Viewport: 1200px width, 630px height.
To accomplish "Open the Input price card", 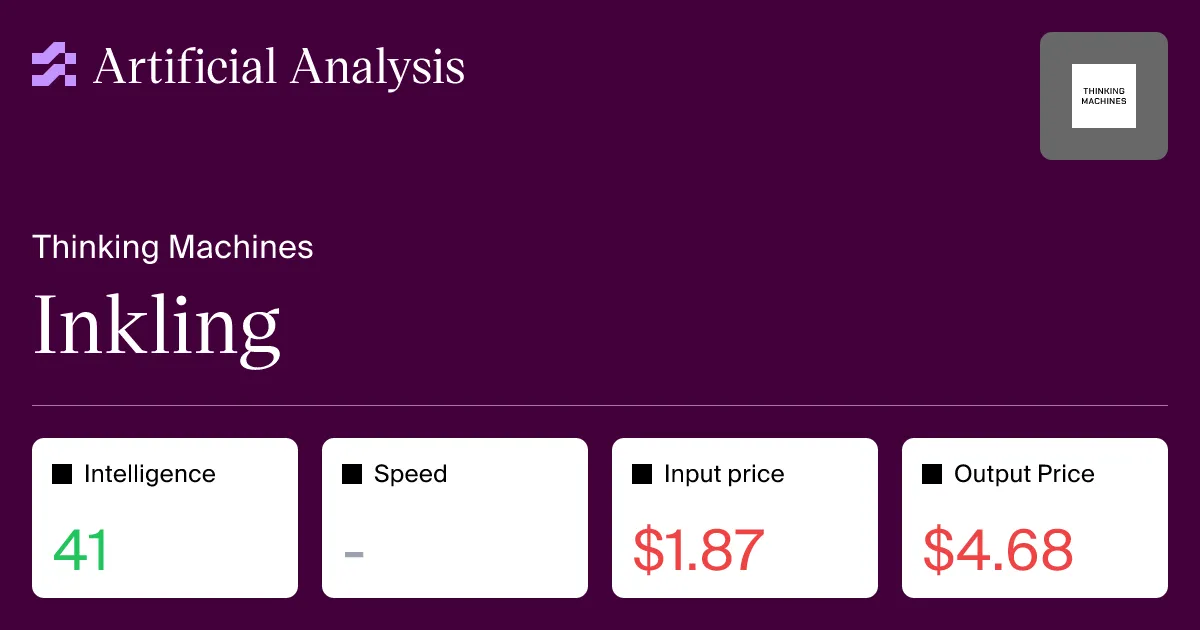I will [x=745, y=518].
